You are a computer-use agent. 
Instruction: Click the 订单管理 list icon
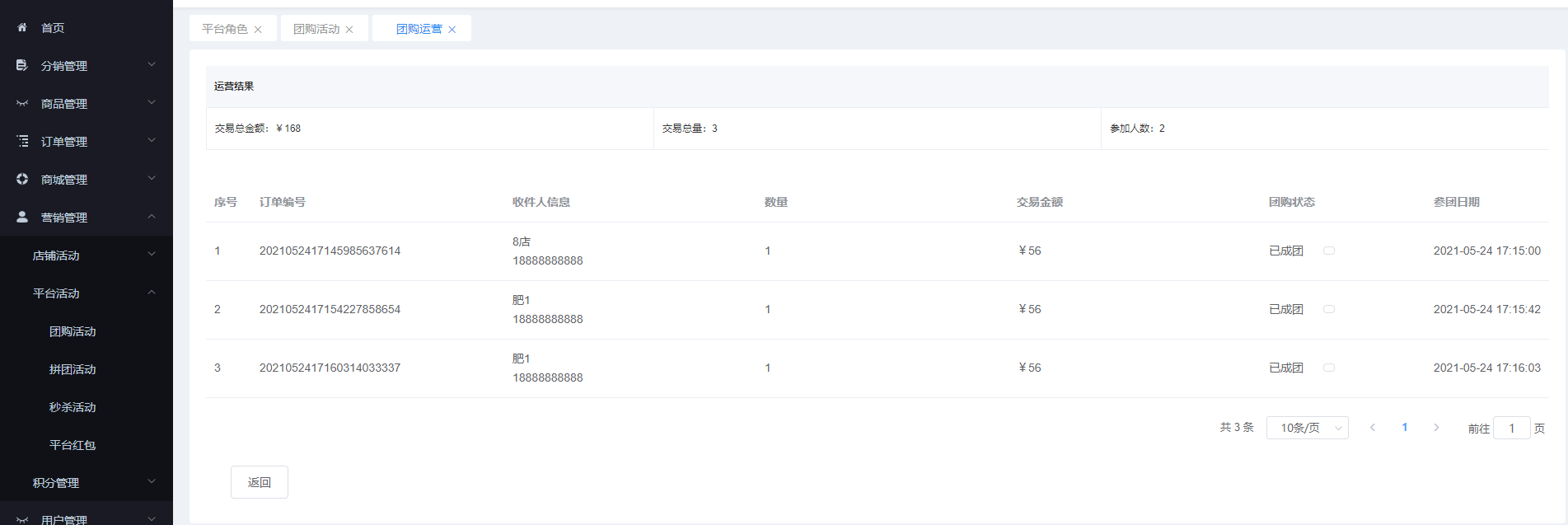pos(22,141)
